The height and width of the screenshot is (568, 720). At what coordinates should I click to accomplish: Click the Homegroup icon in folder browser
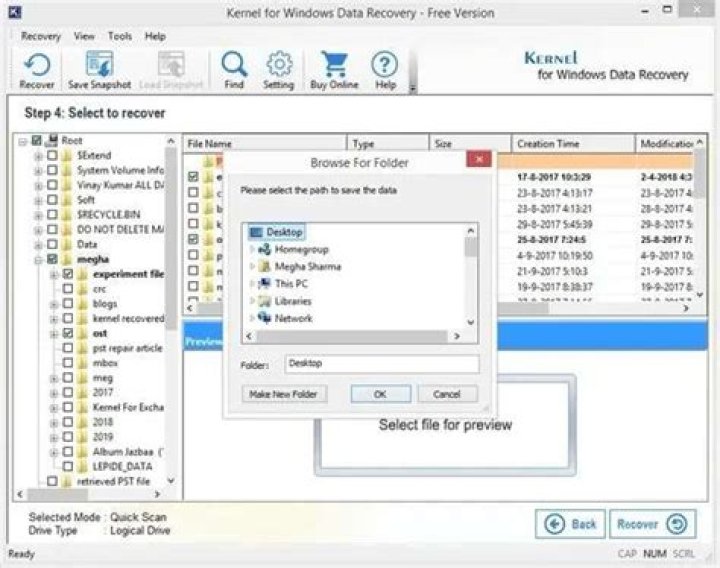click(x=264, y=249)
